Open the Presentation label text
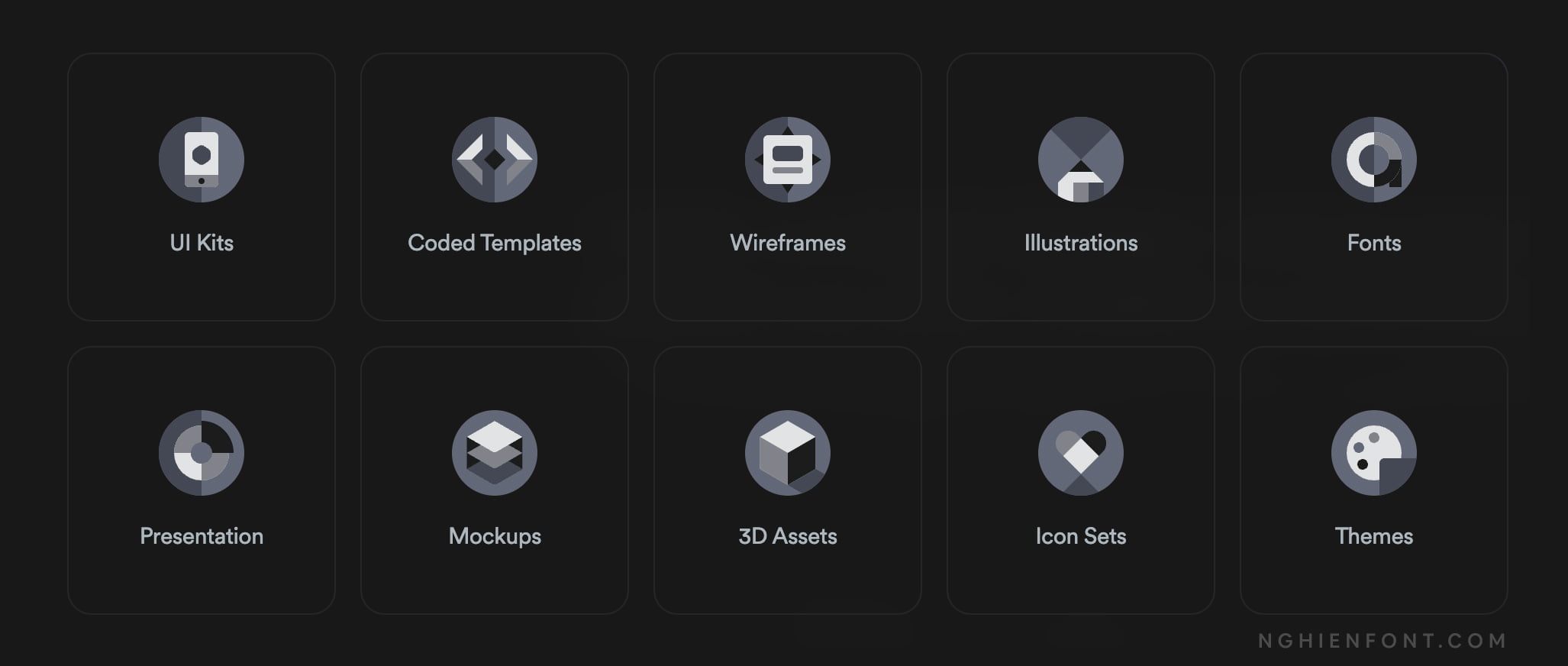1568x666 pixels. pyautogui.click(x=202, y=536)
